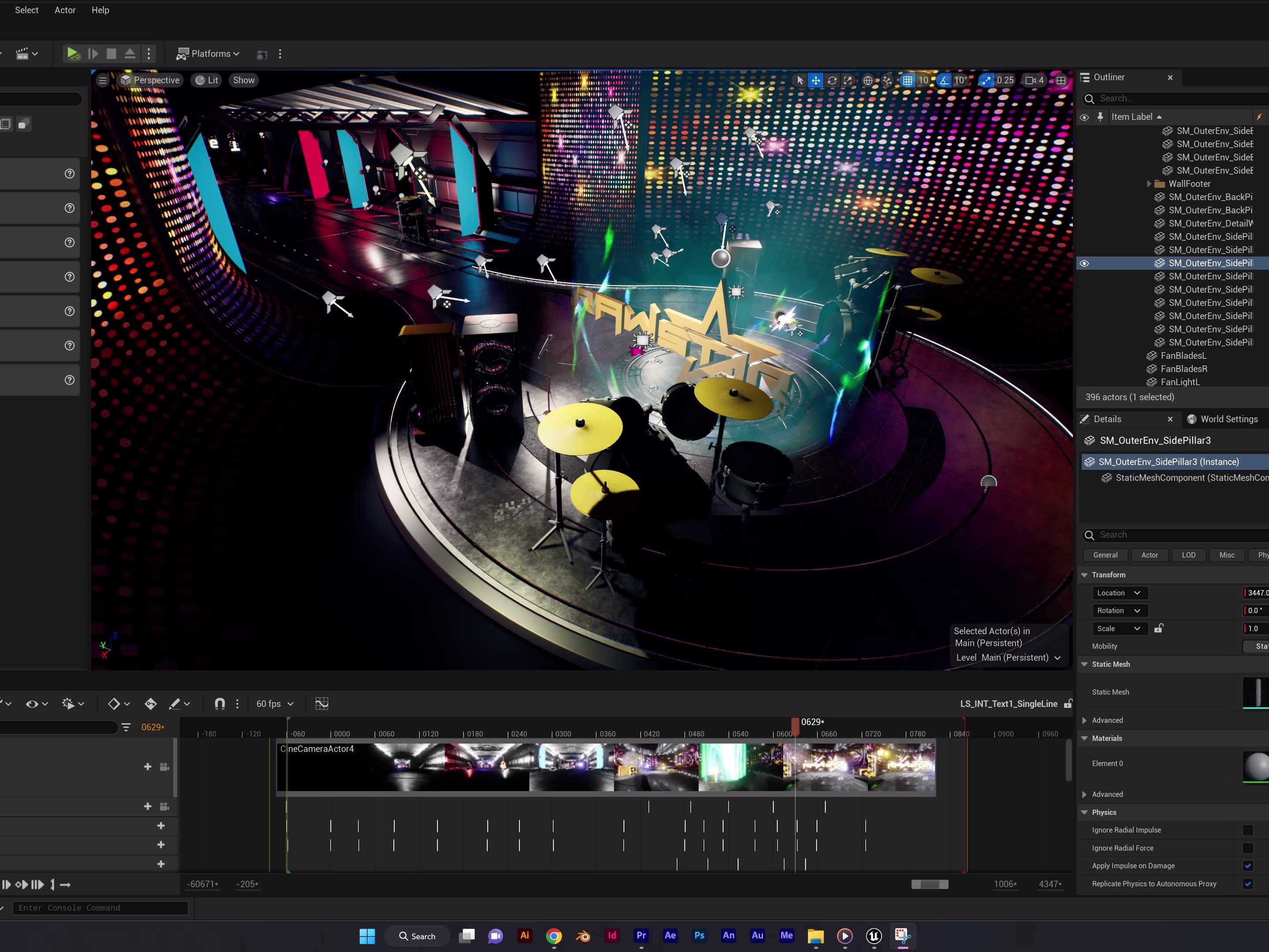Toggle grid snapping icon in viewport
The image size is (1269, 952).
[907, 80]
